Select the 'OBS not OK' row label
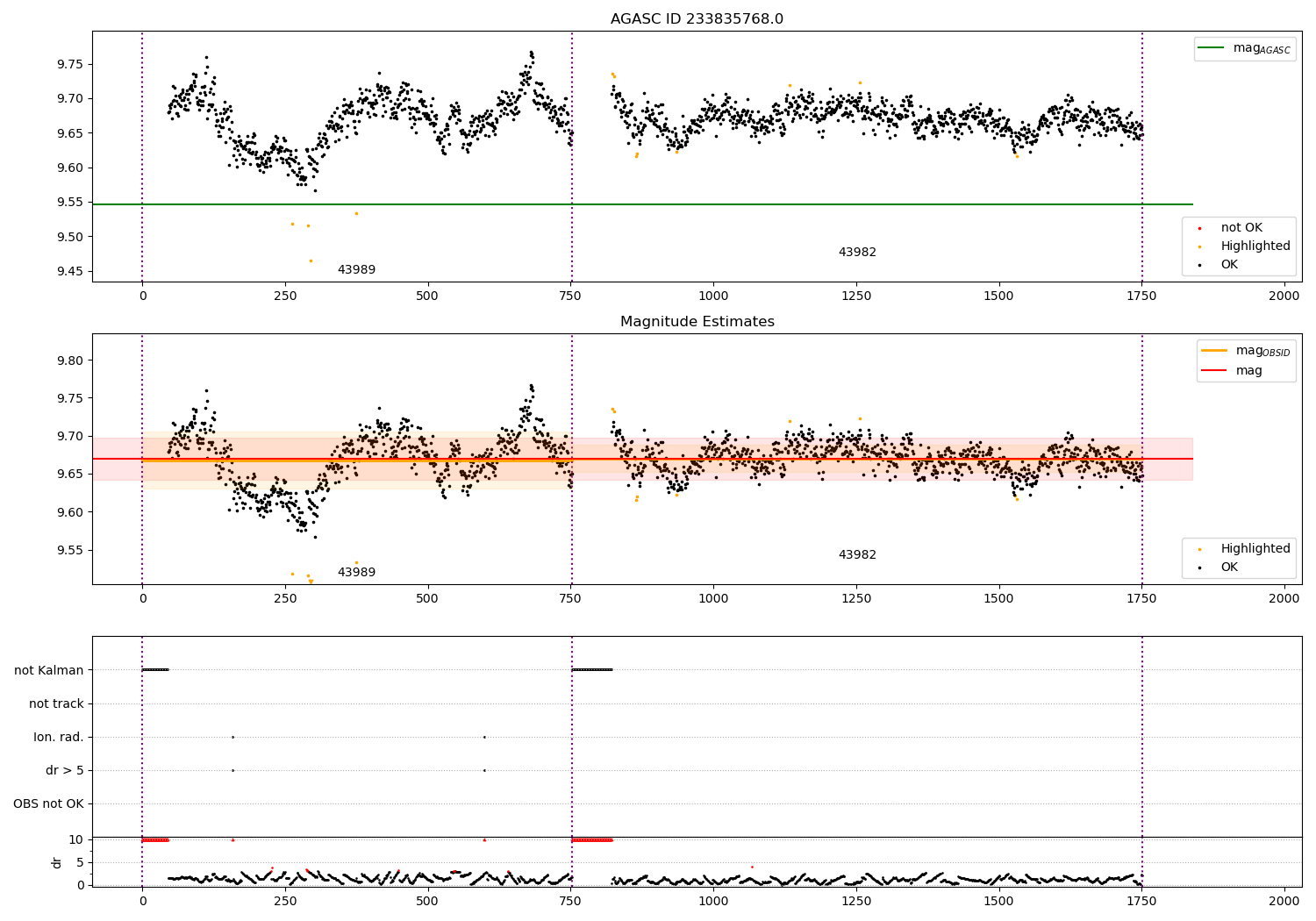Image resolution: width=1316 pixels, height=921 pixels. click(x=48, y=804)
